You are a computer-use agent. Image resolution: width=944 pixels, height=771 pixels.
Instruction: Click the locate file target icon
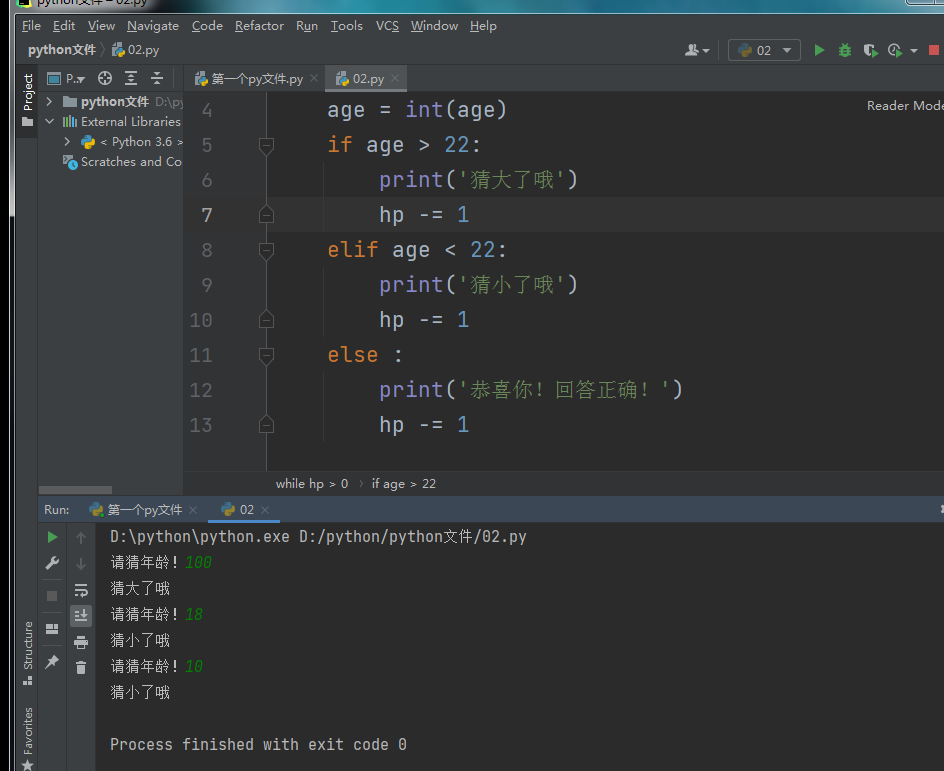105,78
